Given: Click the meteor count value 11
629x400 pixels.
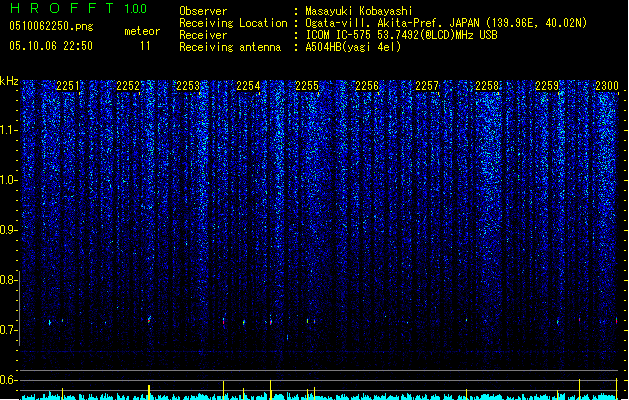Looking at the screenshot, I should tap(145, 46).
